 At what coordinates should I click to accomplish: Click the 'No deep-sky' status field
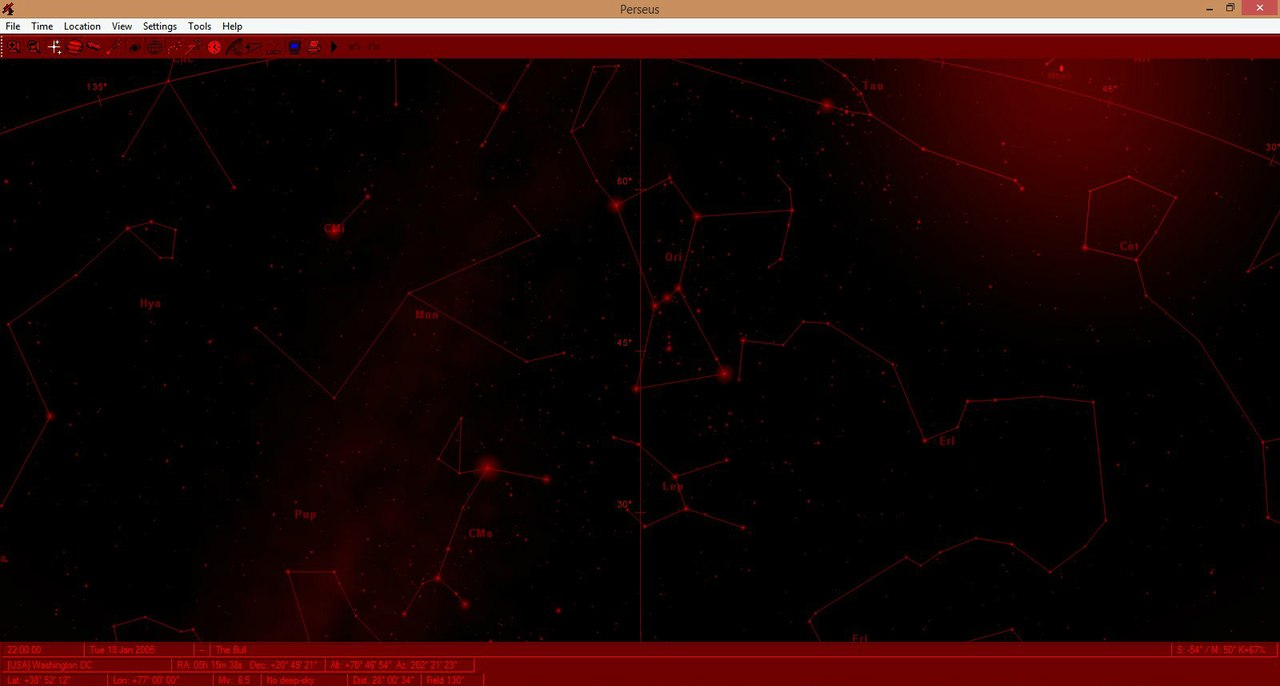pos(304,680)
